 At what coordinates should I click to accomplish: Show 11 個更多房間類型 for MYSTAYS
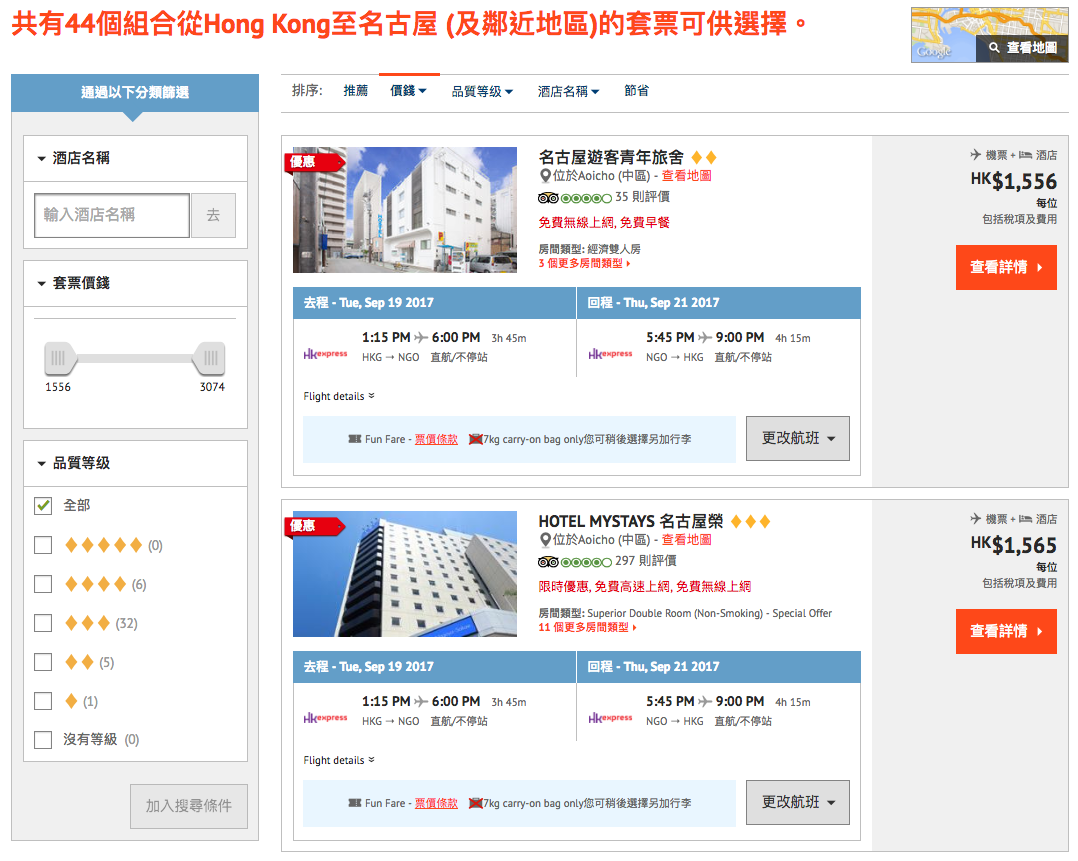click(587, 627)
